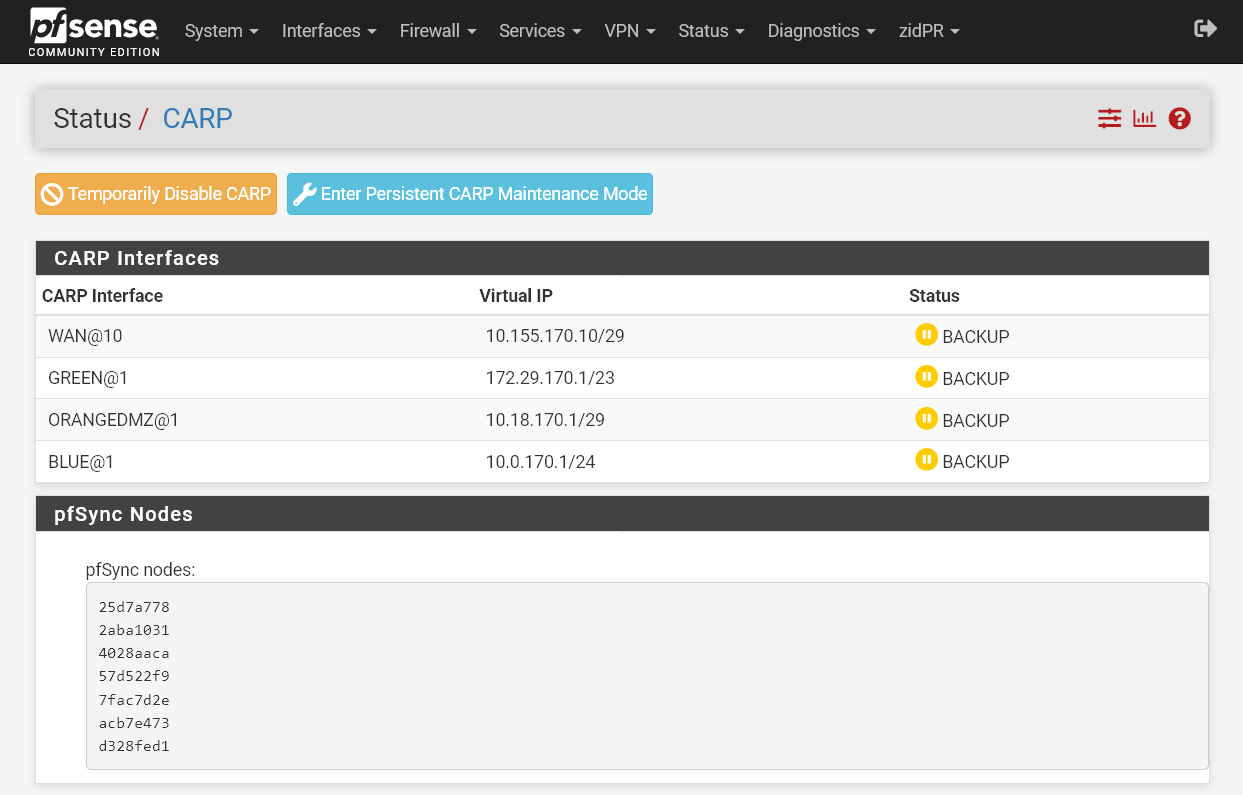1243x795 pixels.
Task: Toggle persistent CARP maintenance mode
Action: [x=470, y=194]
